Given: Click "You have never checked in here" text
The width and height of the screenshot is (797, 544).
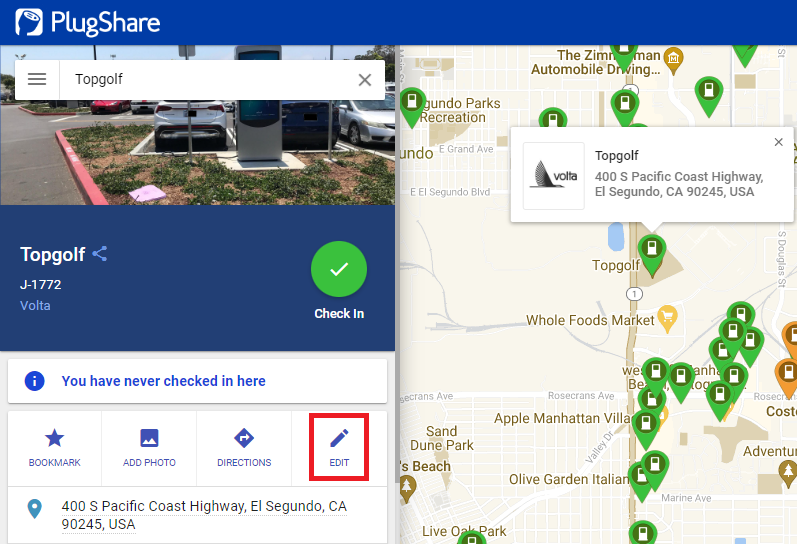Looking at the screenshot, I should 163,381.
